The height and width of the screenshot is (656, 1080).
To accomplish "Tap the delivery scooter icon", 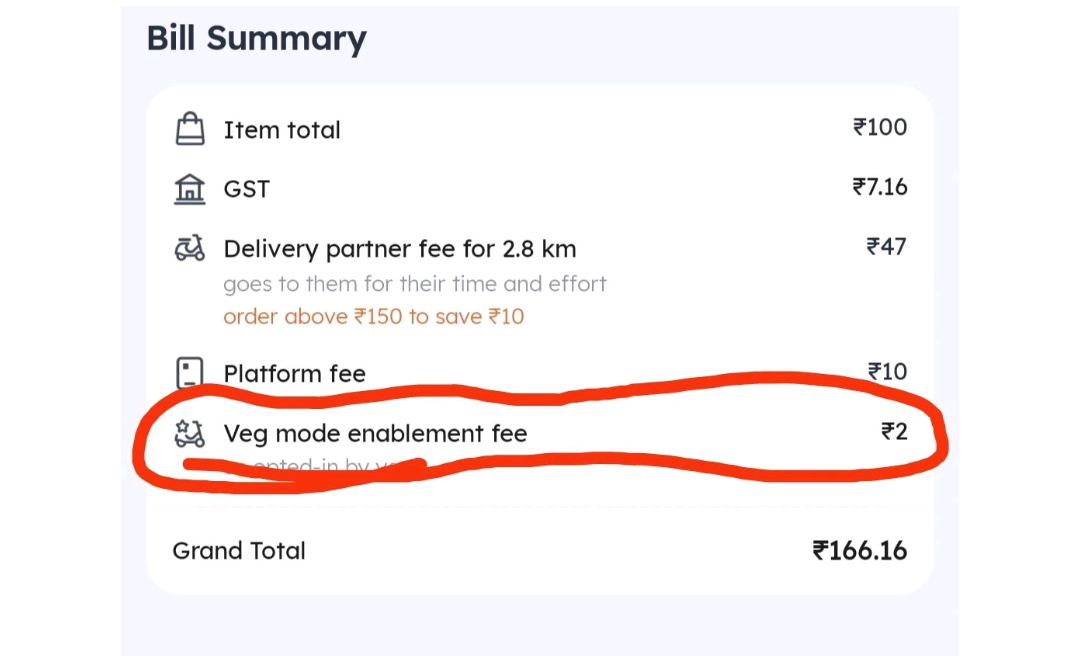I will pos(189,248).
